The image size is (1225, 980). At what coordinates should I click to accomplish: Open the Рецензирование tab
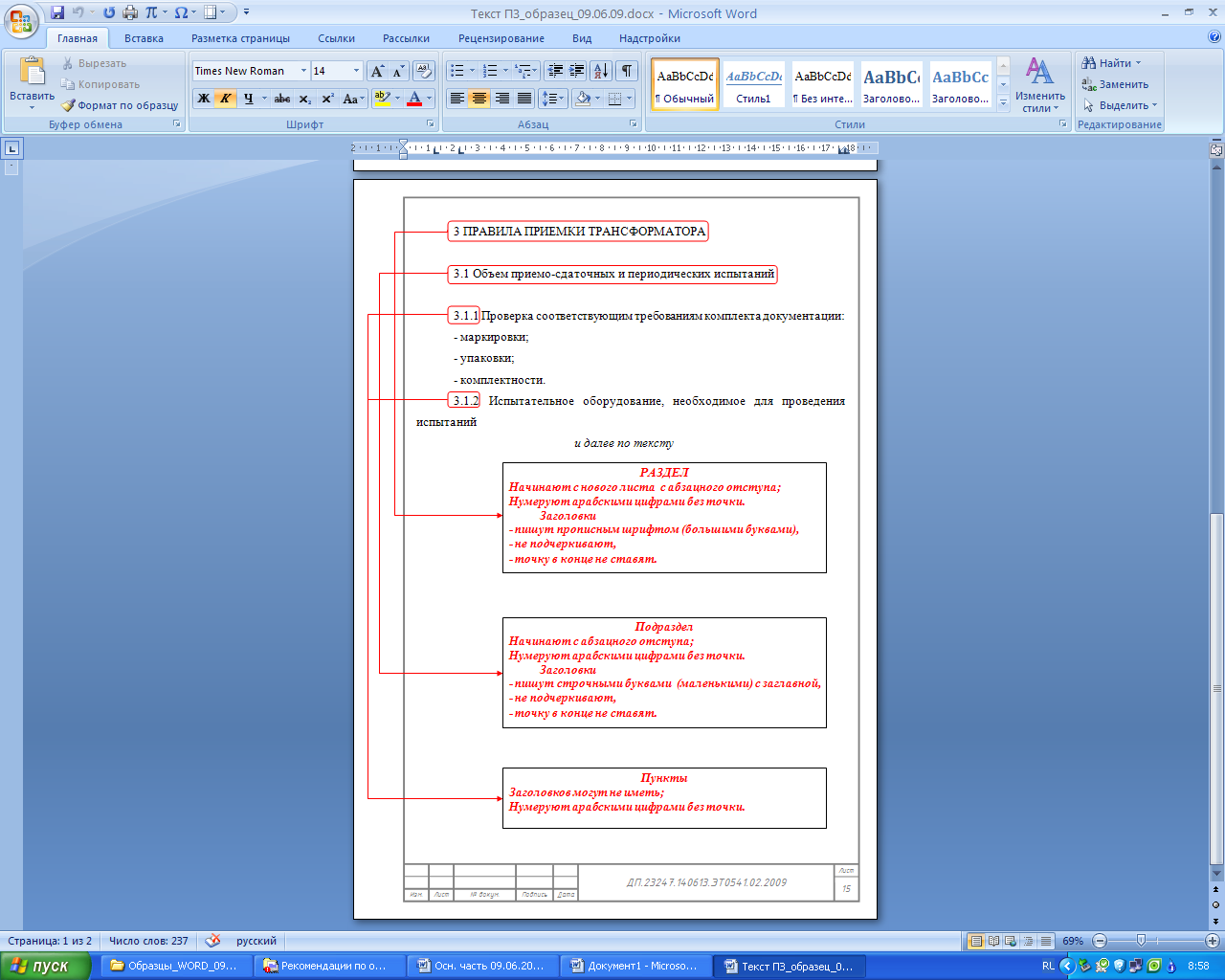tap(501, 38)
